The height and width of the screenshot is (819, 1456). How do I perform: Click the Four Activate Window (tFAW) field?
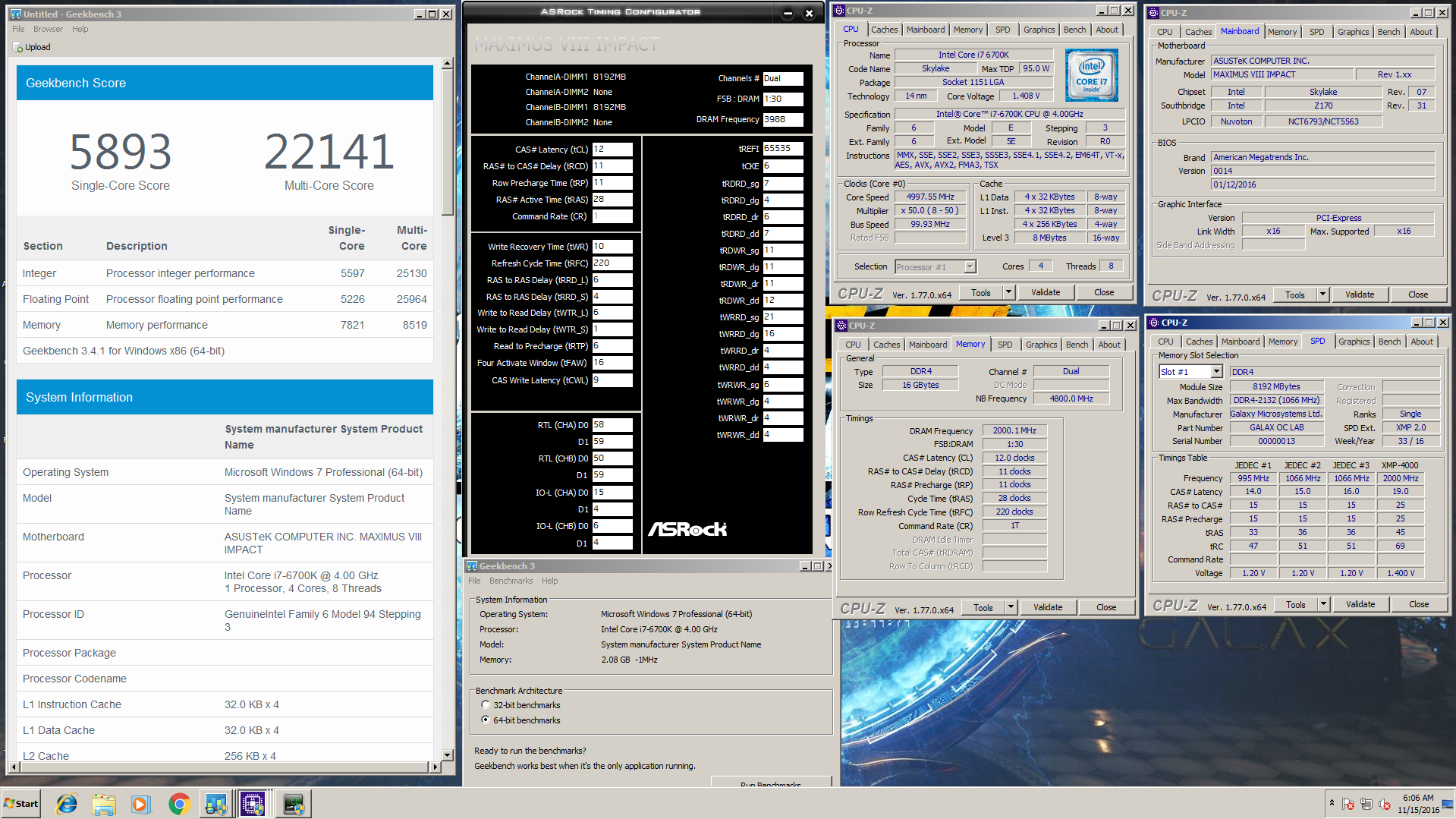[612, 363]
